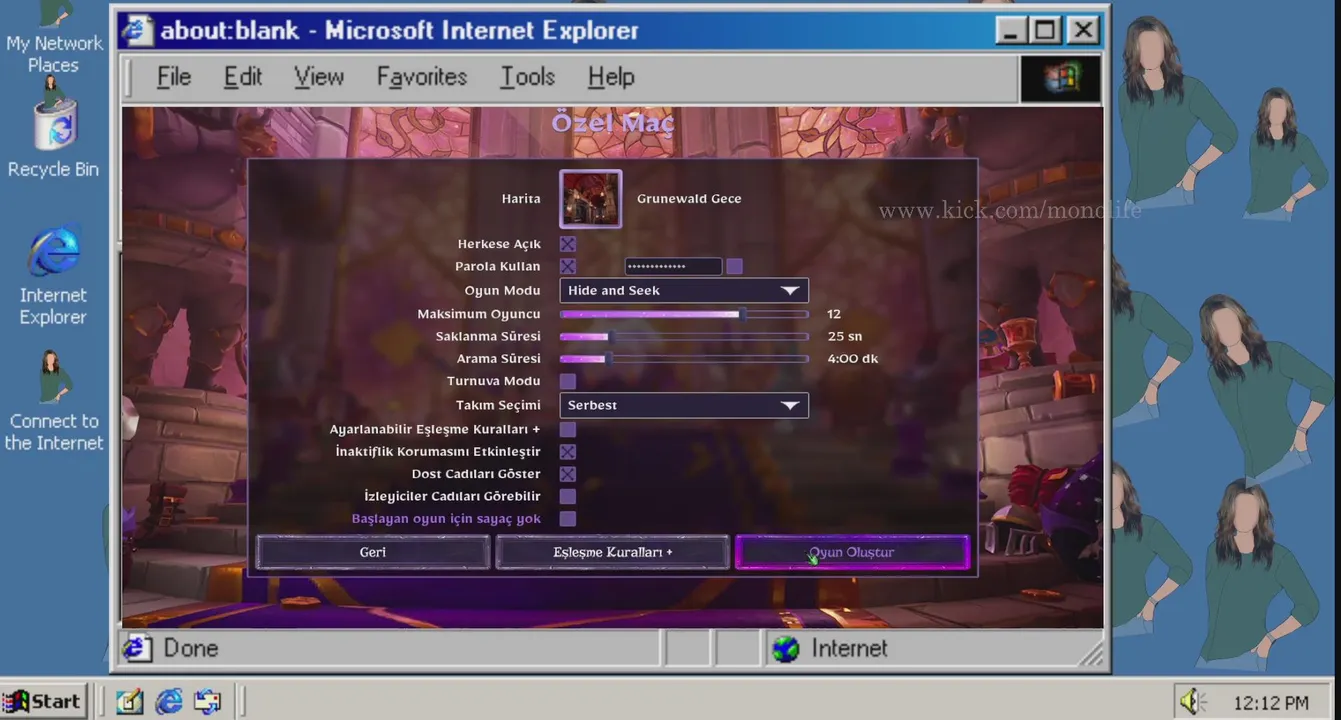Screen dimensions: 1341x720
Task: Launch Internet Explorer from desktop icon
Action: pos(53,275)
